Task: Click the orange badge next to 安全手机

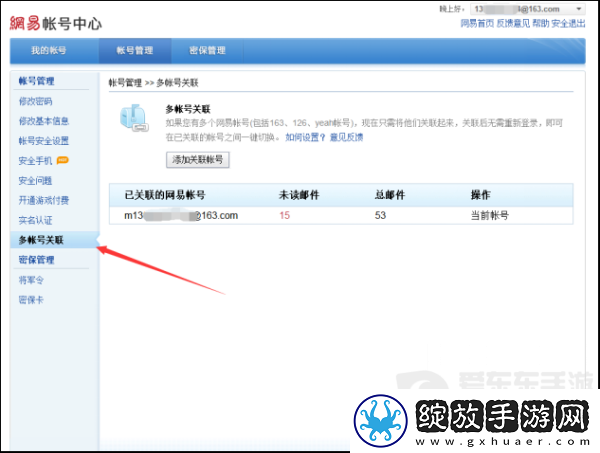Action: click(62, 160)
